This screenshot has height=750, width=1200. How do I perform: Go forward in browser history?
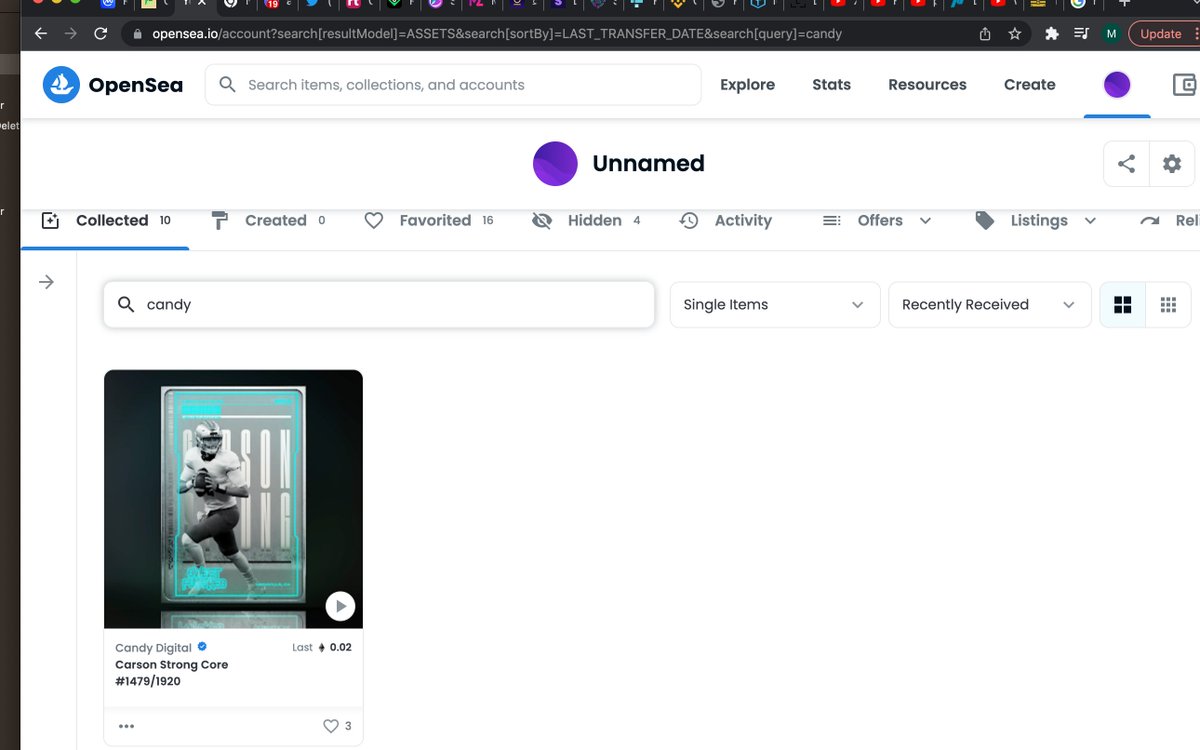point(70,33)
